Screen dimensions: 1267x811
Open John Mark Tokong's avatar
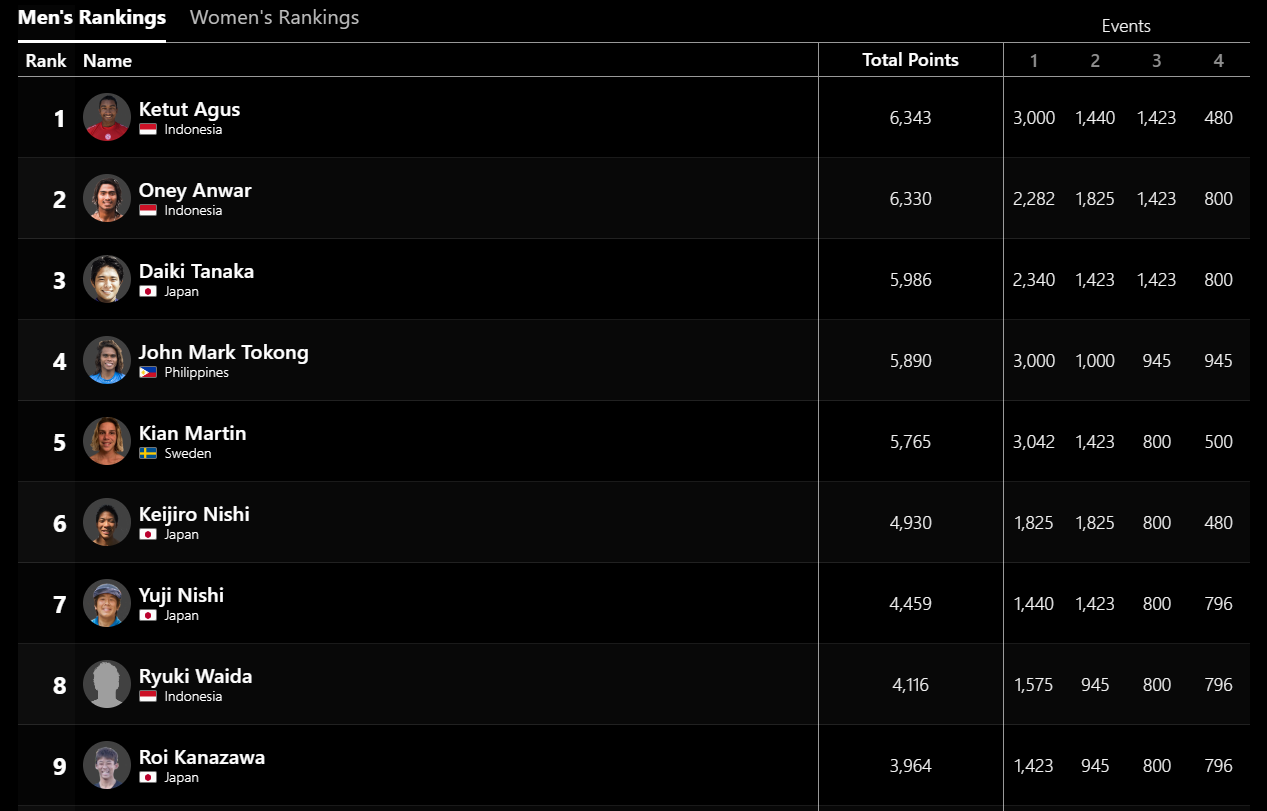click(x=107, y=361)
